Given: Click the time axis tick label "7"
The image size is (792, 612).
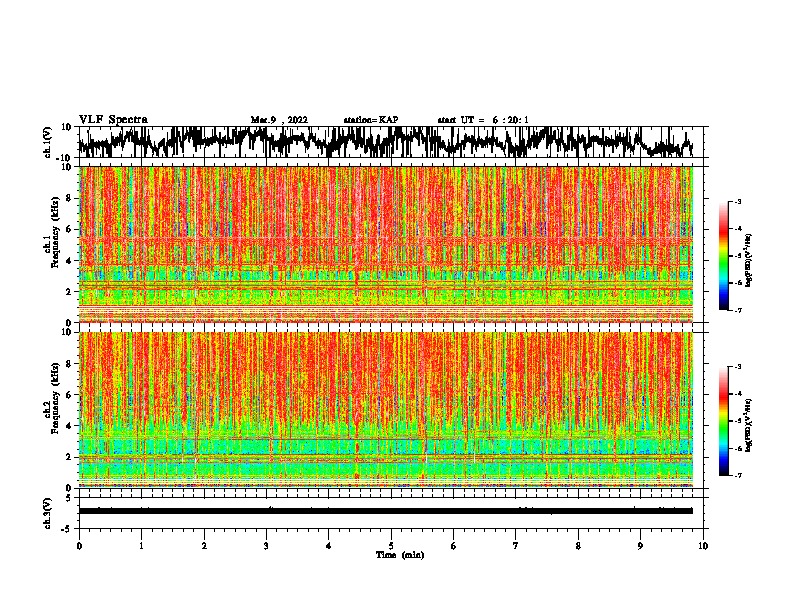Looking at the screenshot, I should pyautogui.click(x=516, y=546).
